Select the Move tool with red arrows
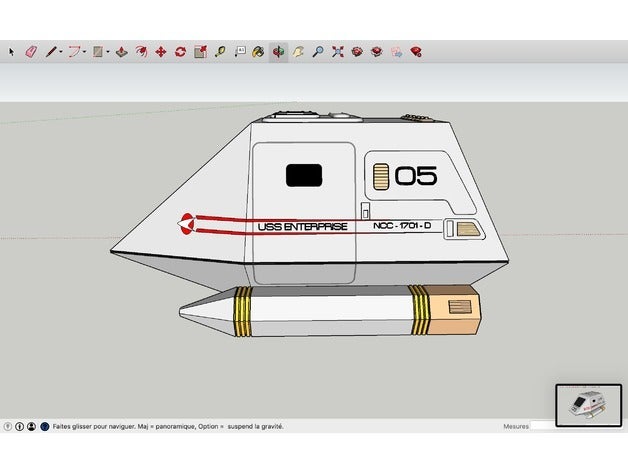The width and height of the screenshot is (628, 472). click(x=161, y=52)
